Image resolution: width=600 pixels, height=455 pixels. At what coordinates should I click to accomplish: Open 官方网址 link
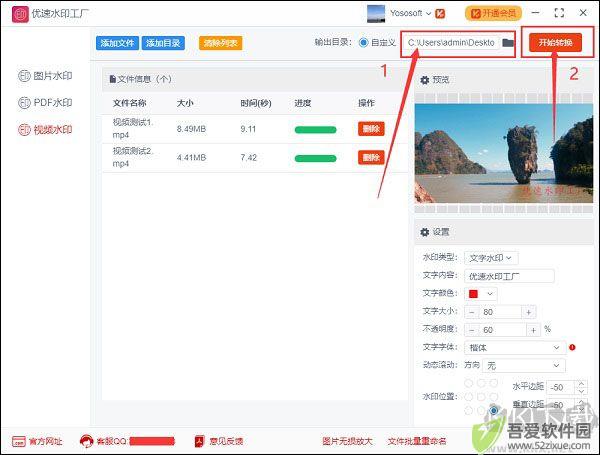[x=37, y=442]
